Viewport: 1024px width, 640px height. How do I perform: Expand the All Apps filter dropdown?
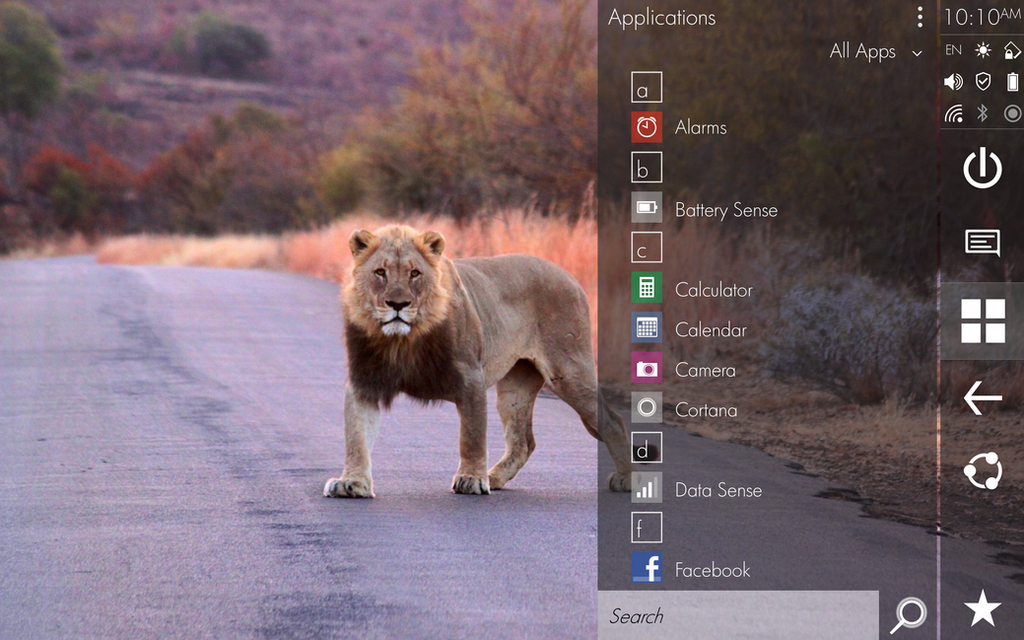pos(876,52)
